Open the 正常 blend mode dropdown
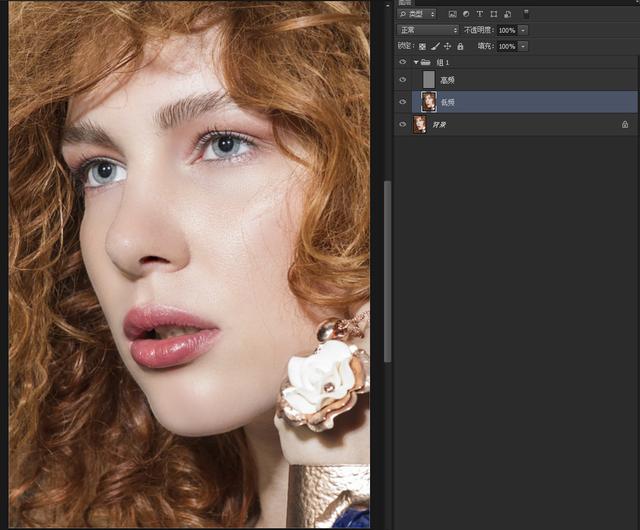Screen dimensions: 640x530 pos(428,30)
